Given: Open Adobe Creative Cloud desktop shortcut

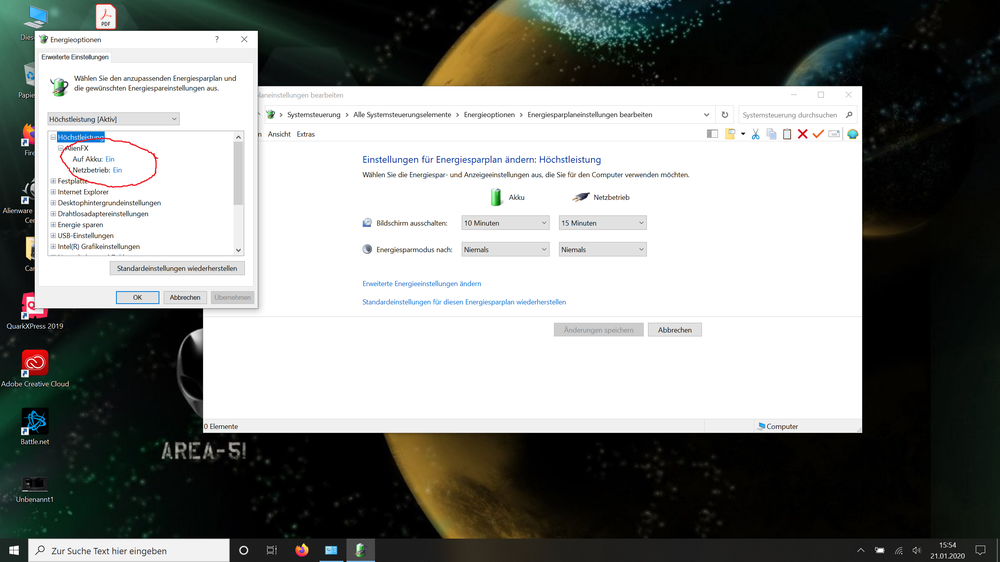Looking at the screenshot, I should [35, 363].
